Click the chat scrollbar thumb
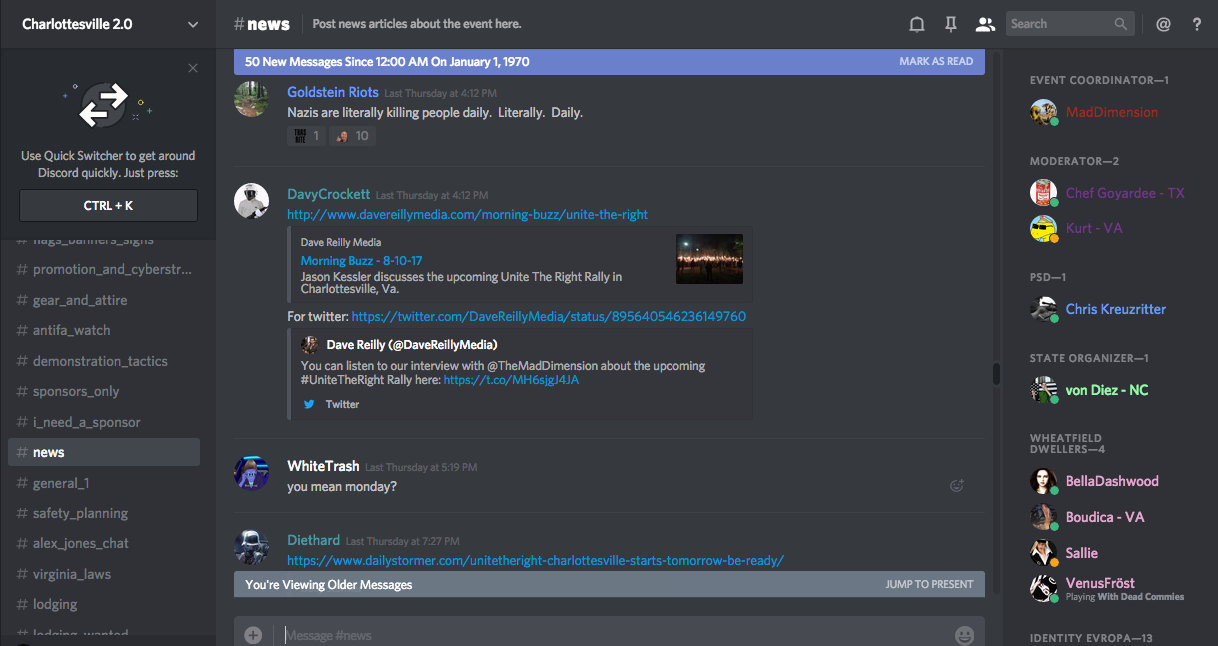Screen dimensions: 1218x646 [996, 374]
